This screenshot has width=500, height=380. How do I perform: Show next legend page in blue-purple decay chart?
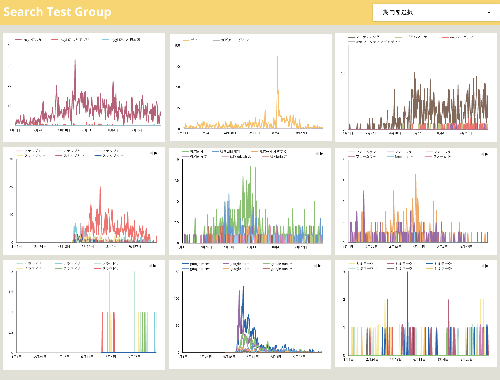320,266
